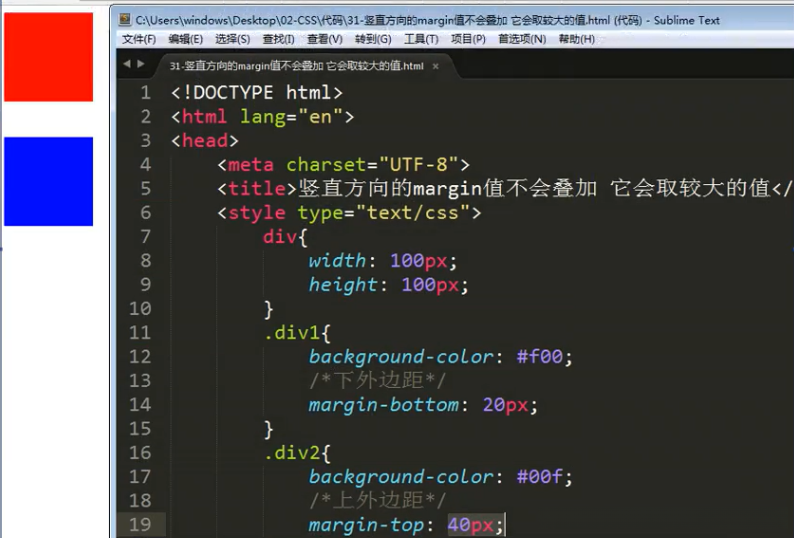794x538 pixels.
Task: Click the .div2{ selector
Action: tap(297, 452)
